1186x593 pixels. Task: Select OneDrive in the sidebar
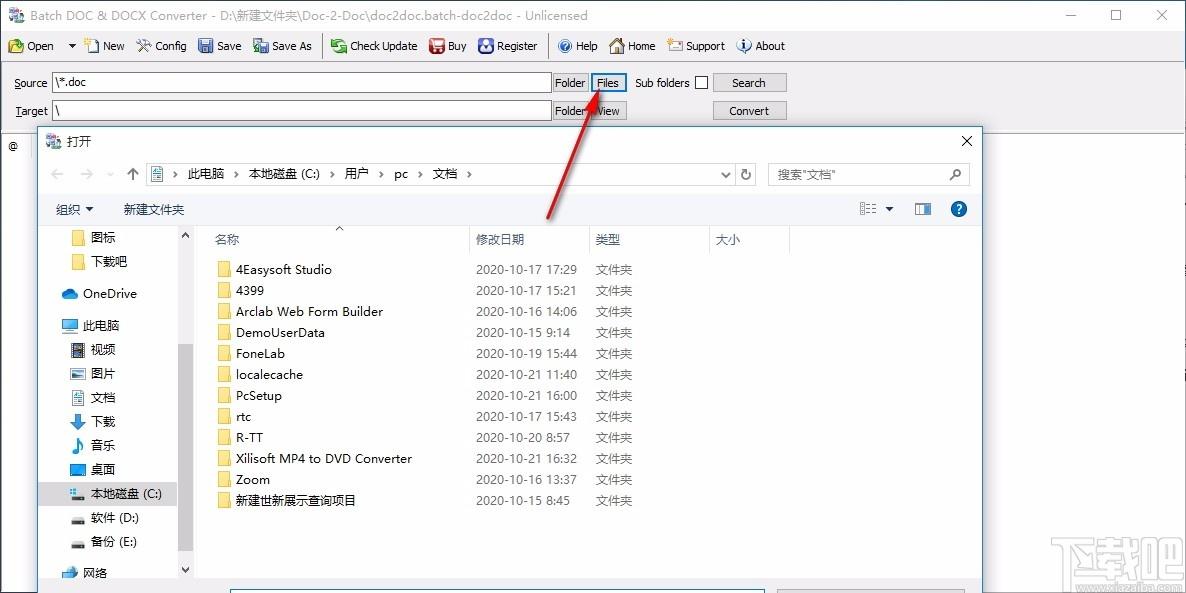pos(101,293)
